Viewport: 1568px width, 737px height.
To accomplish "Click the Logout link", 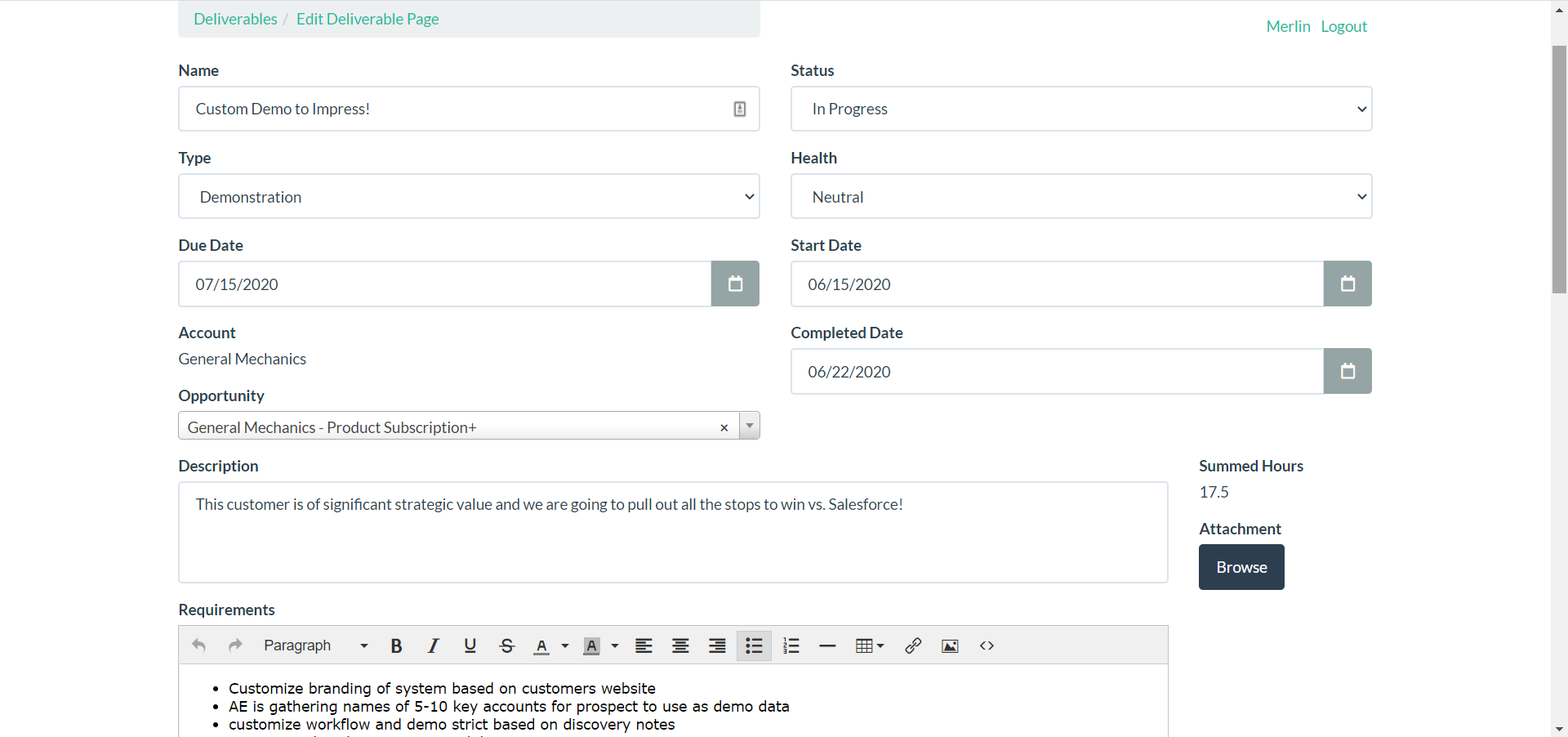I will (1343, 26).
